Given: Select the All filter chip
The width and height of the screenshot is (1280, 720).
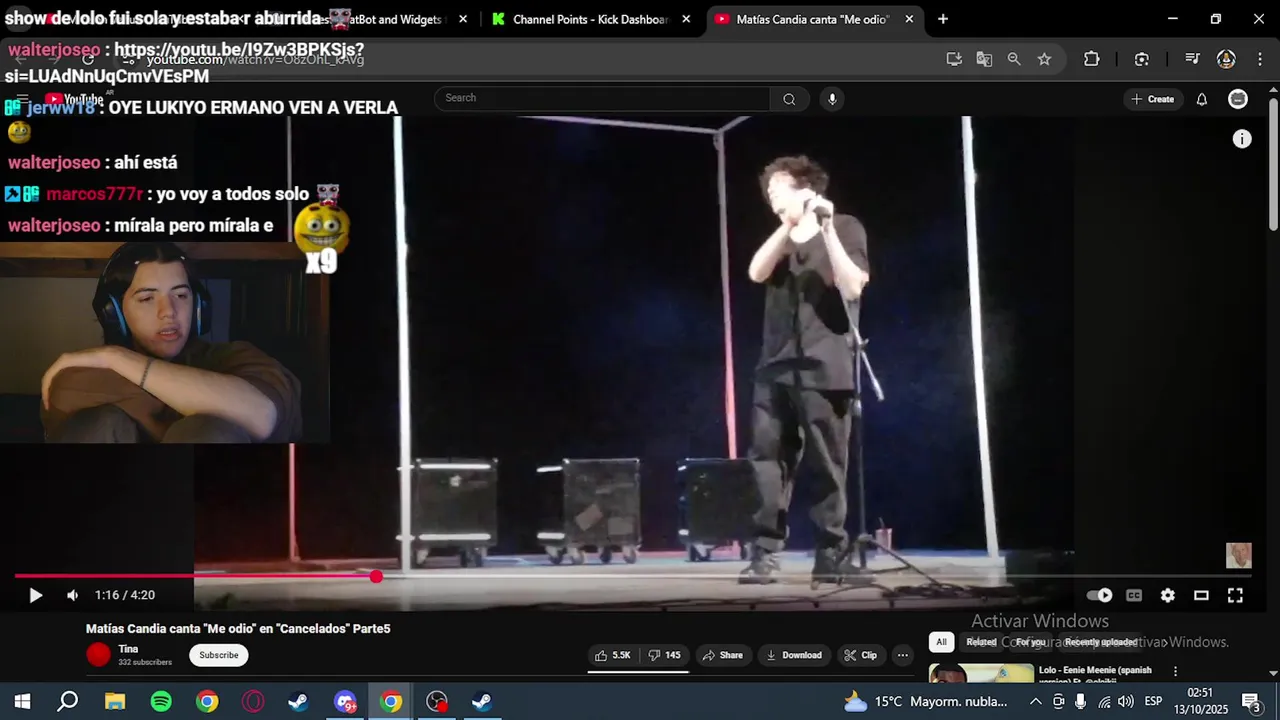Looking at the screenshot, I should [x=941, y=642].
